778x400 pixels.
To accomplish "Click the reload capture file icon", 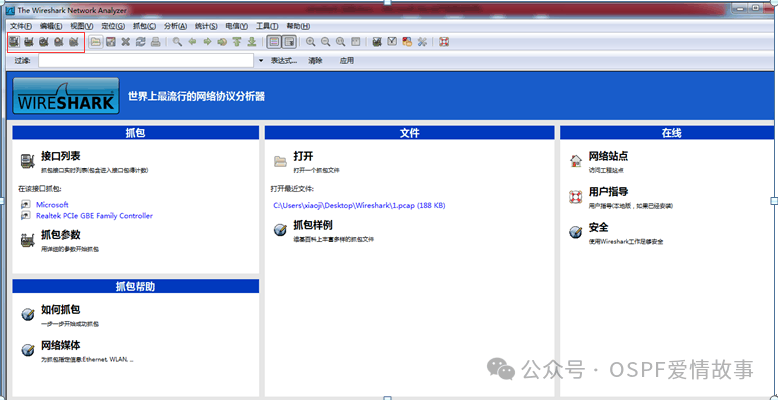I will coord(140,42).
